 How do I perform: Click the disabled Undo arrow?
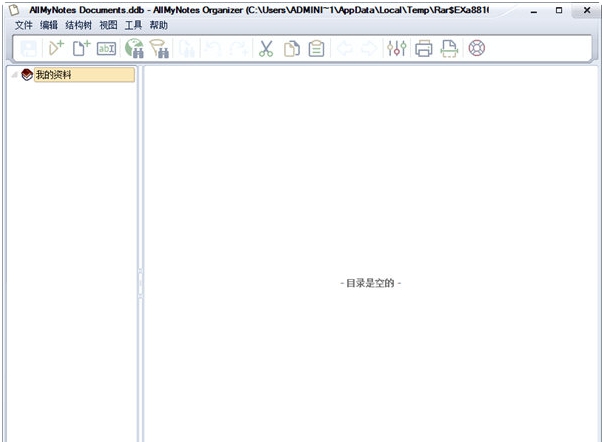212,49
